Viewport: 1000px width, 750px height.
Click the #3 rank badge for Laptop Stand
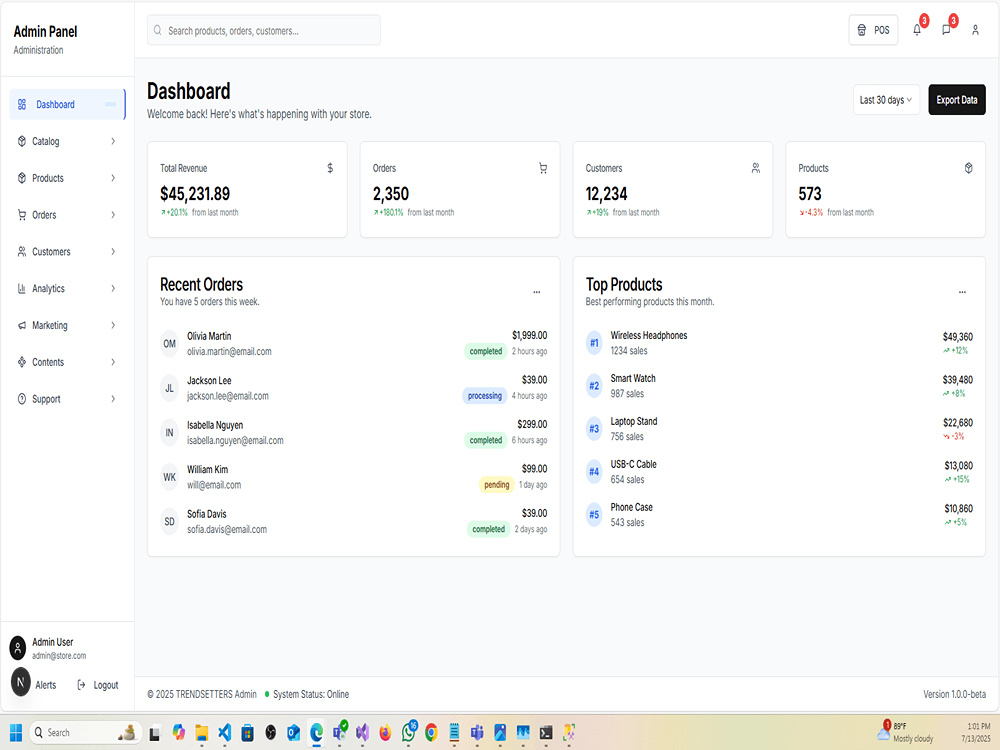tap(594, 429)
